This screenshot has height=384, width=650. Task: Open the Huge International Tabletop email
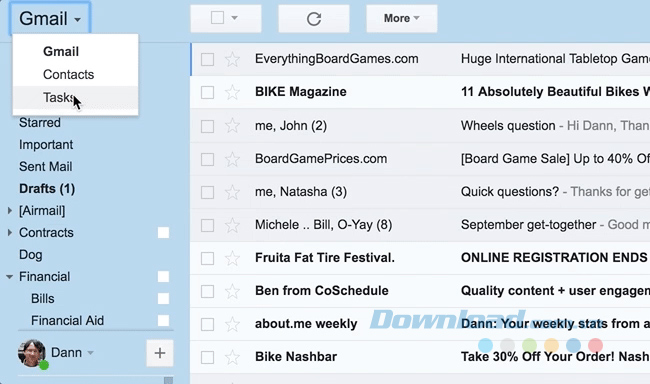click(555, 59)
